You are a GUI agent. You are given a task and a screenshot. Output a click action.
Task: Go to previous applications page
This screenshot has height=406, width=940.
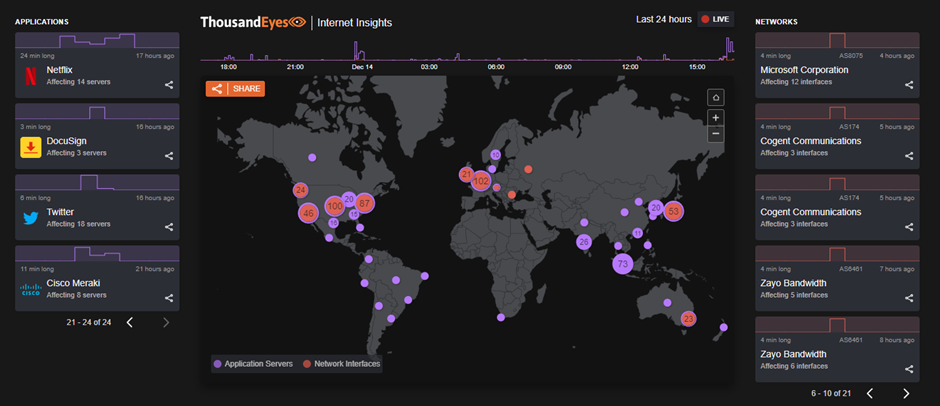pyautogui.click(x=129, y=323)
